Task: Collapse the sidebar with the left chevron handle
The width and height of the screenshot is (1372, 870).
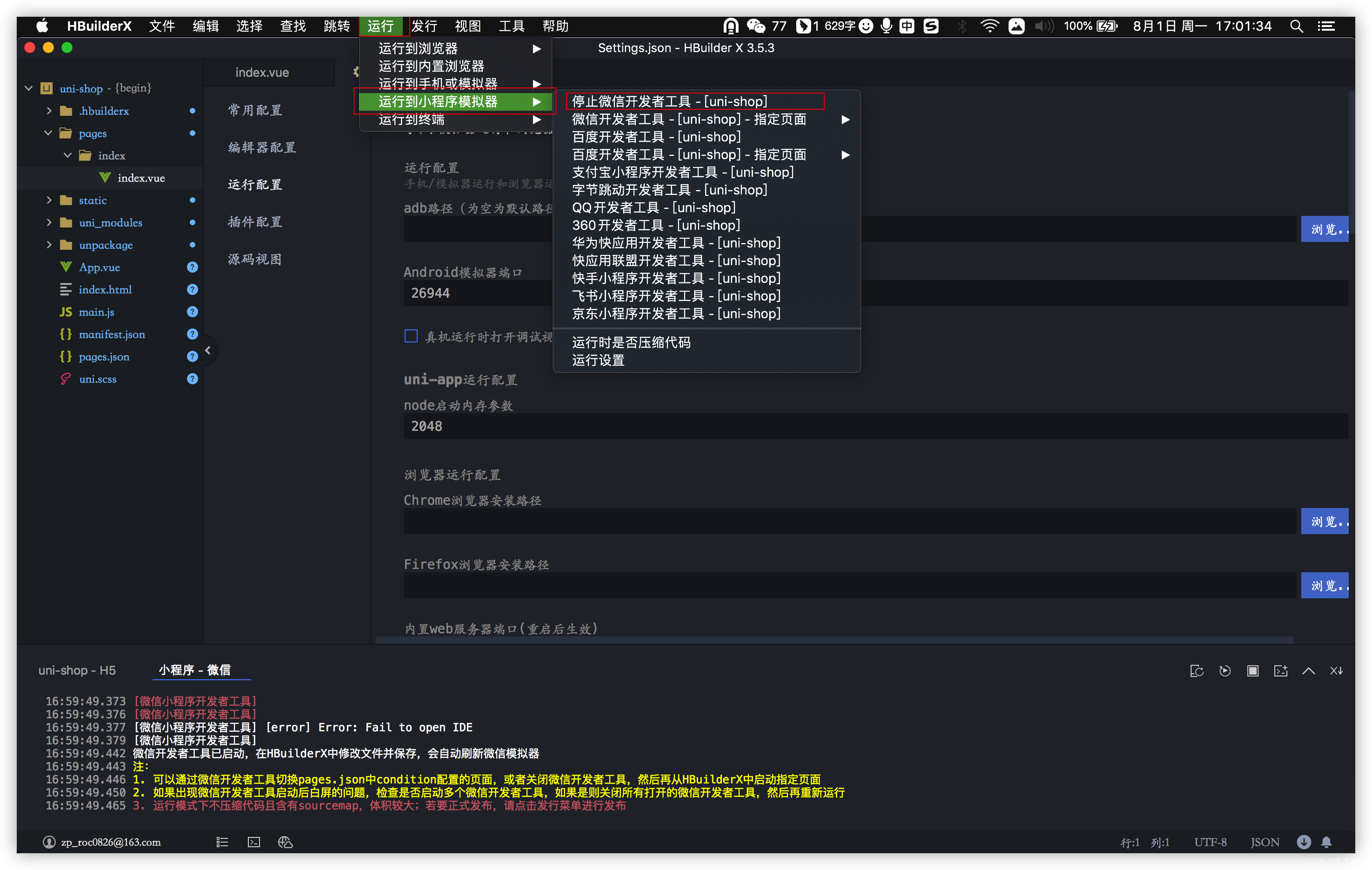Action: pyautogui.click(x=208, y=350)
